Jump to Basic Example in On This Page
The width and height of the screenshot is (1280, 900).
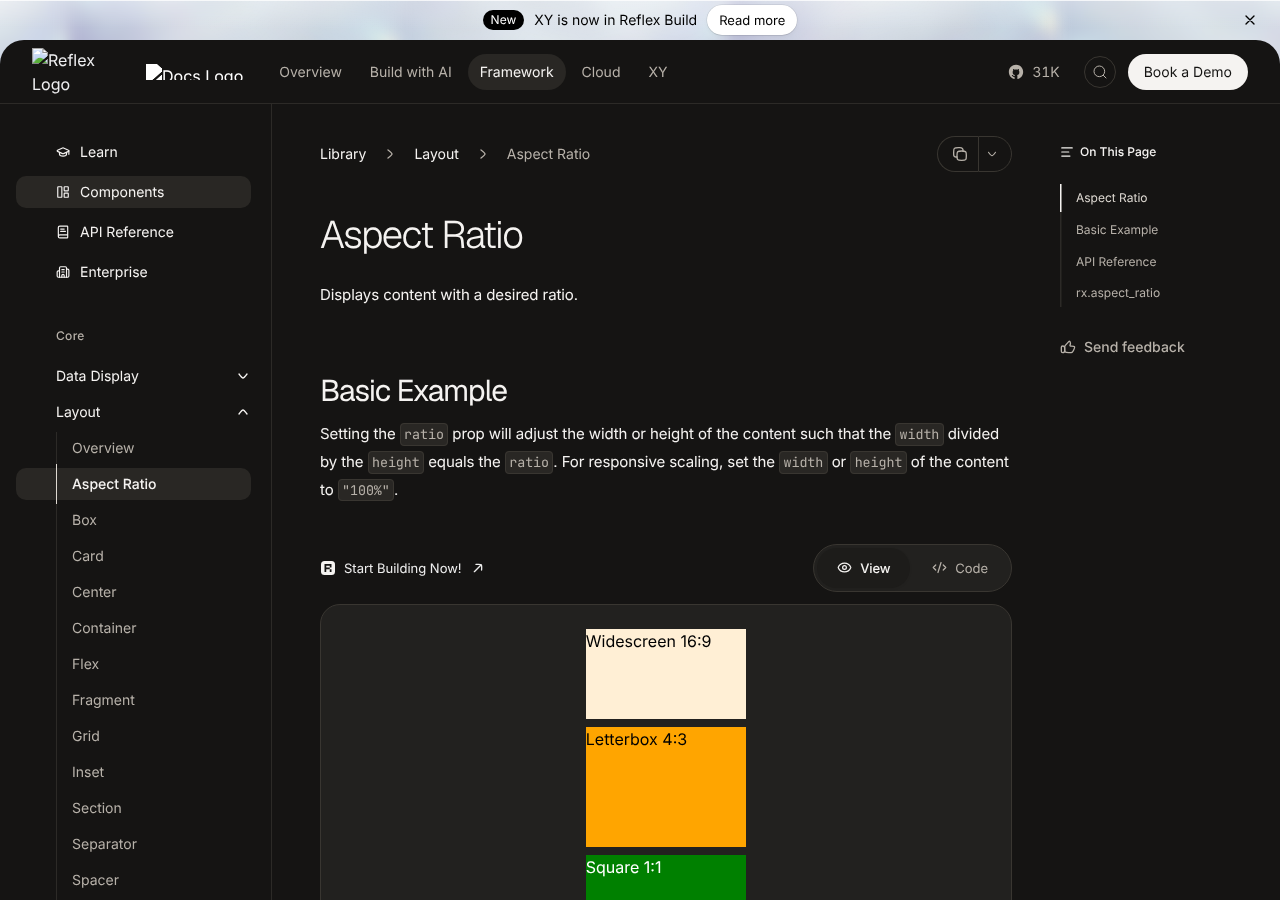pos(1117,230)
